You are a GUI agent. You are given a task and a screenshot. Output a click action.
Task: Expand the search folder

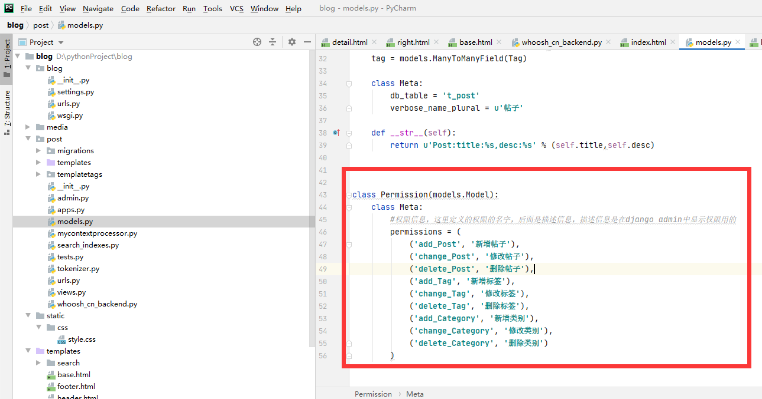[x=38, y=363]
